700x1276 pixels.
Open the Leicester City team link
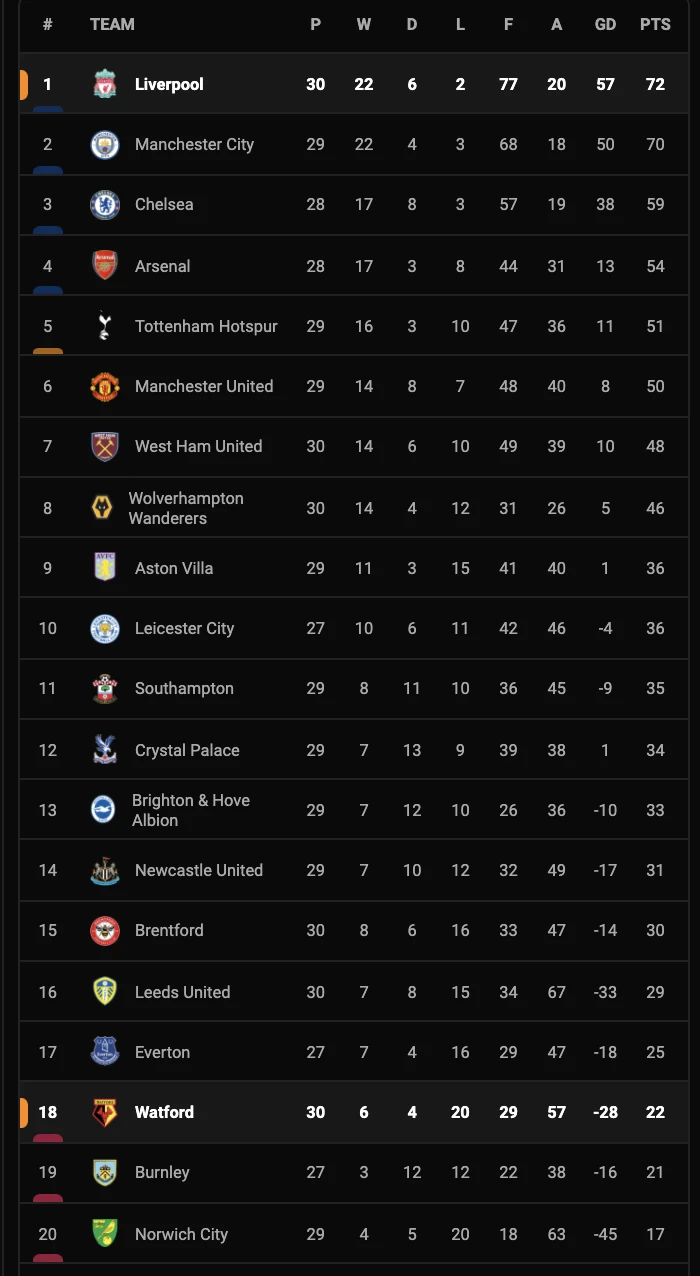(184, 628)
